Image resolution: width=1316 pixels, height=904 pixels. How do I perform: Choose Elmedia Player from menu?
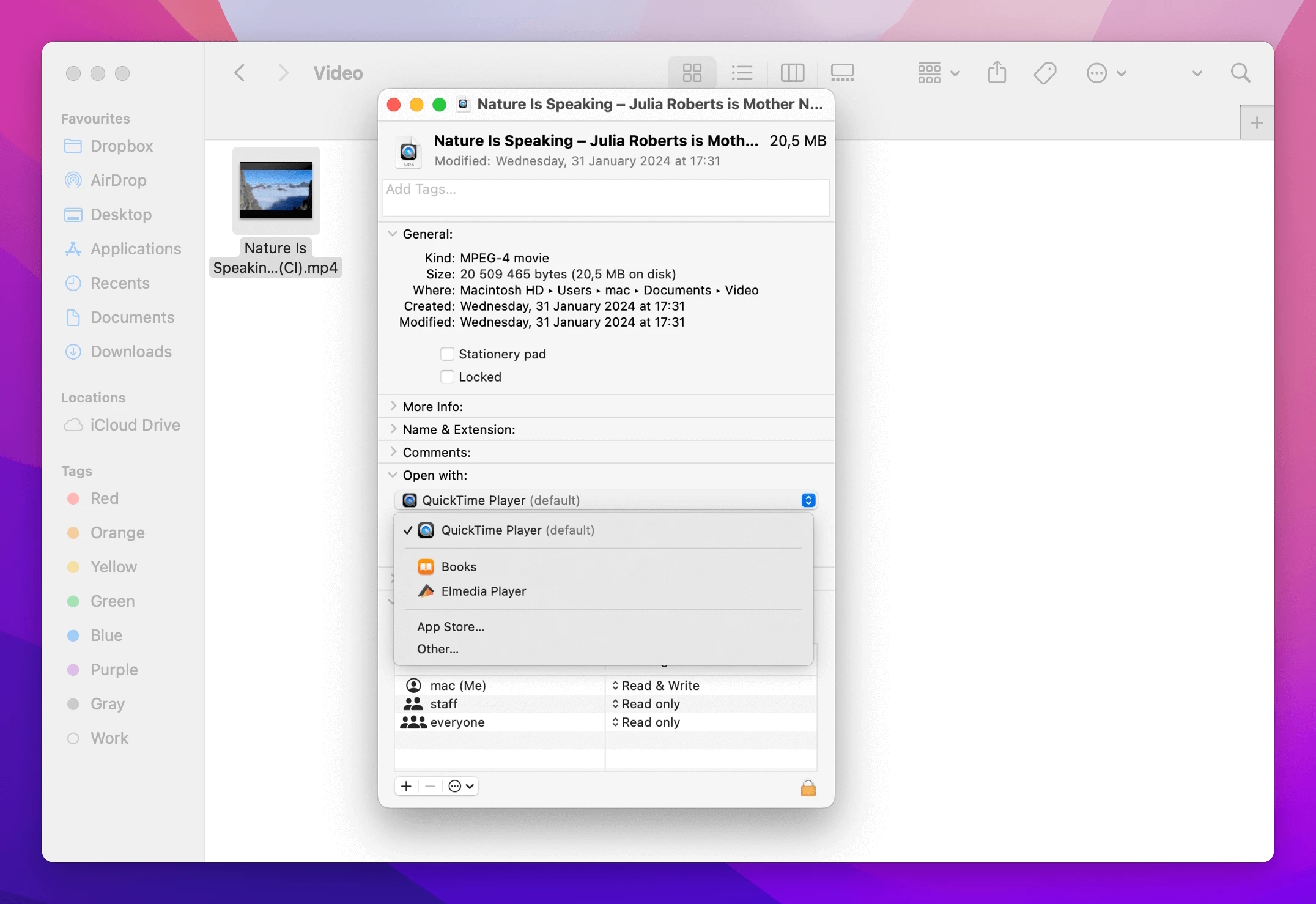point(483,591)
